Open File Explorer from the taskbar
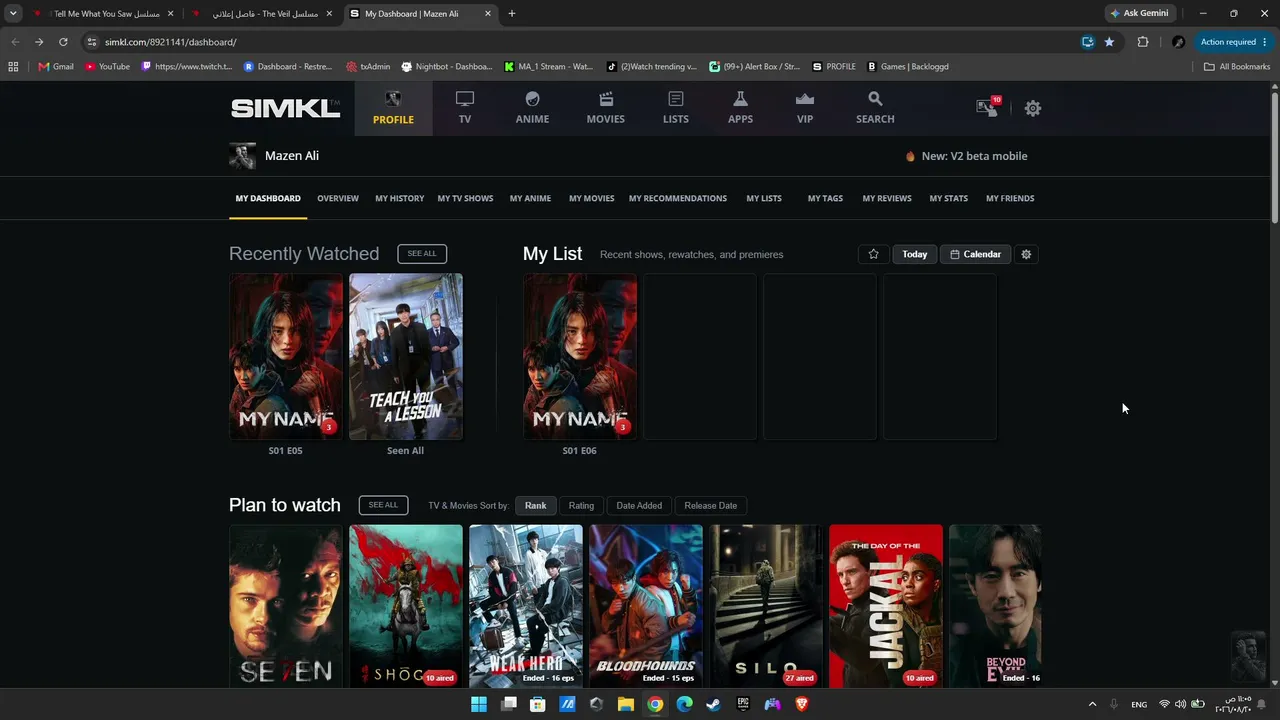 pos(625,704)
